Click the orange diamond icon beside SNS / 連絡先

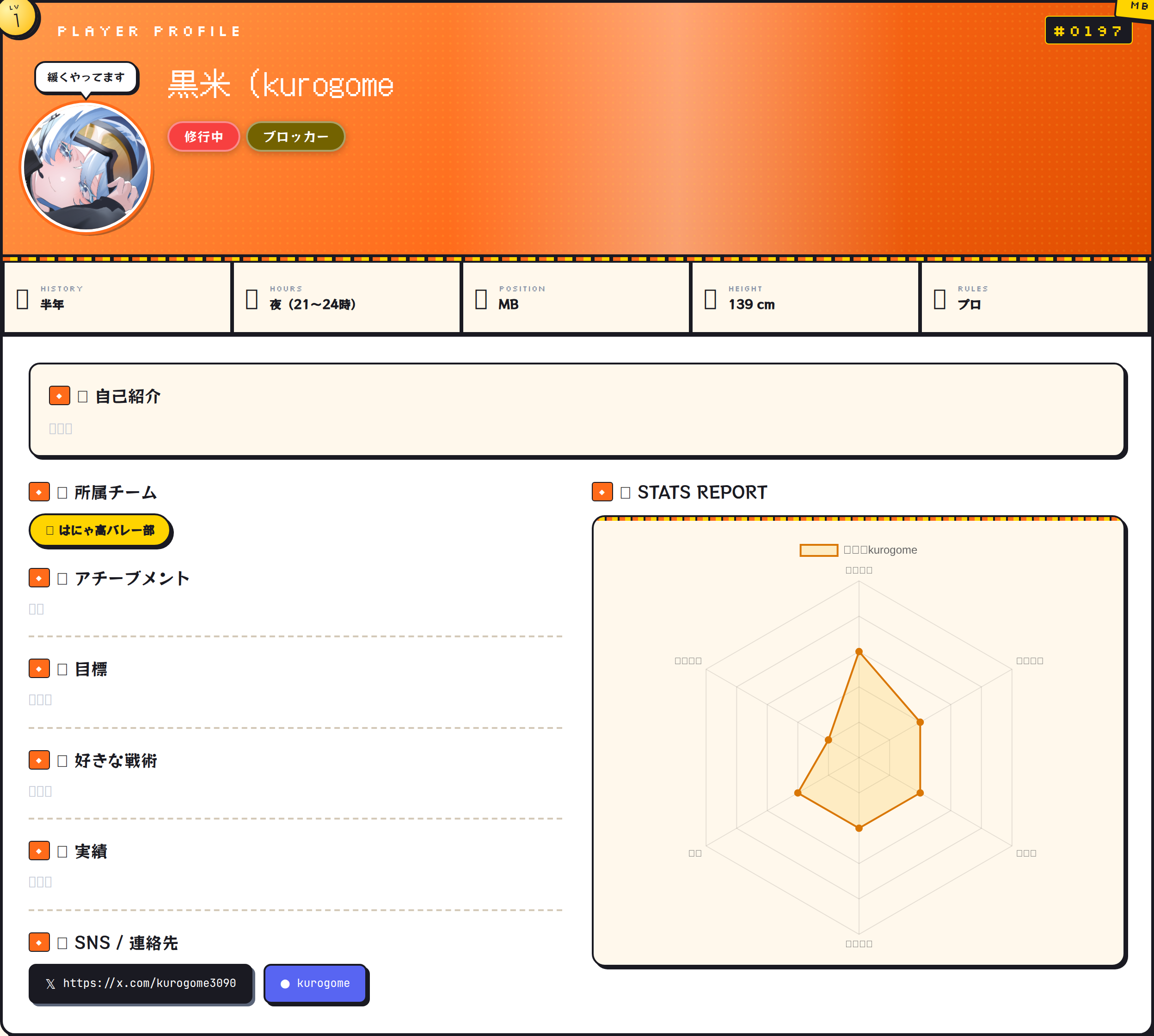pos(39,942)
